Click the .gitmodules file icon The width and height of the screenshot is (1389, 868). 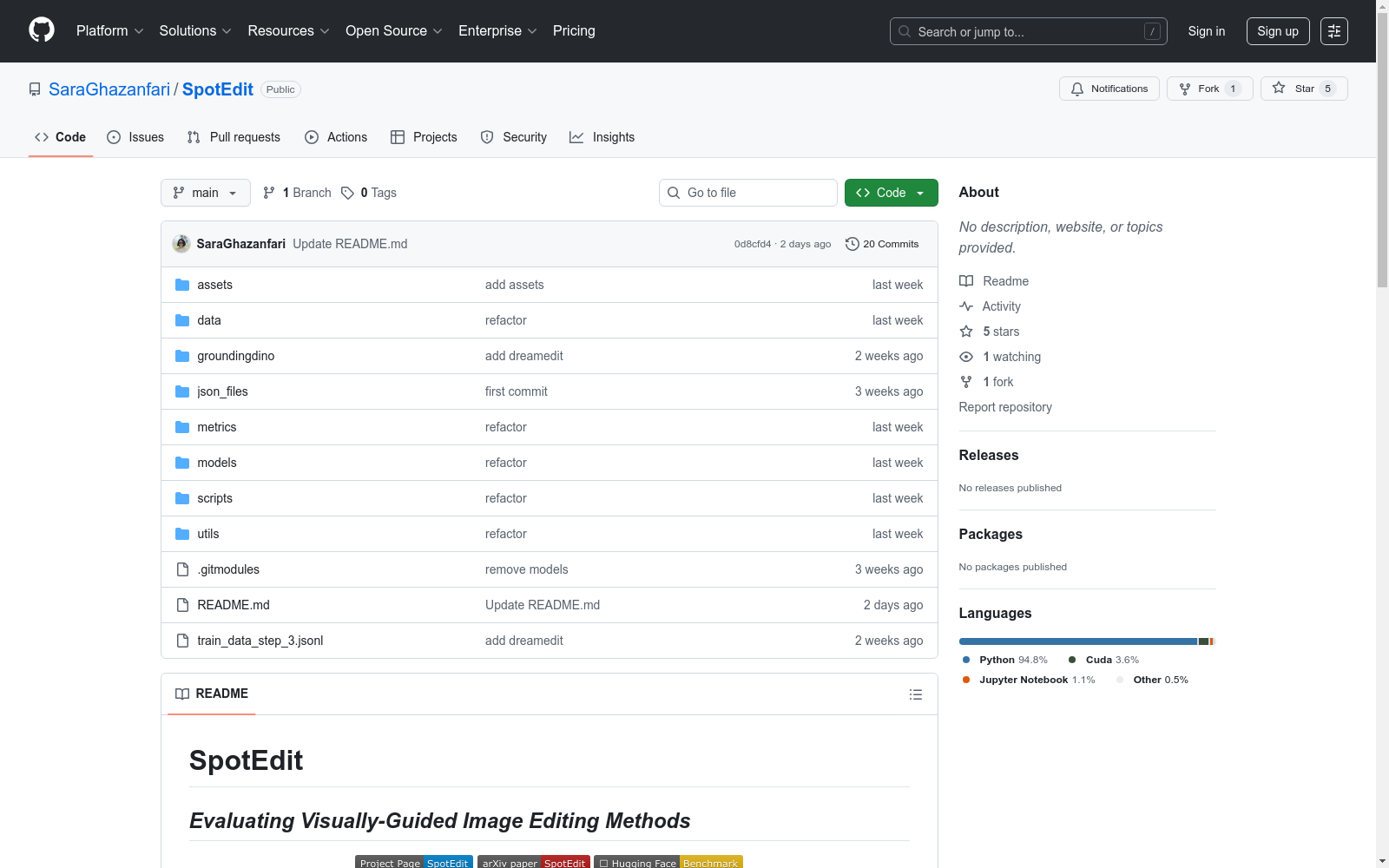(x=182, y=569)
